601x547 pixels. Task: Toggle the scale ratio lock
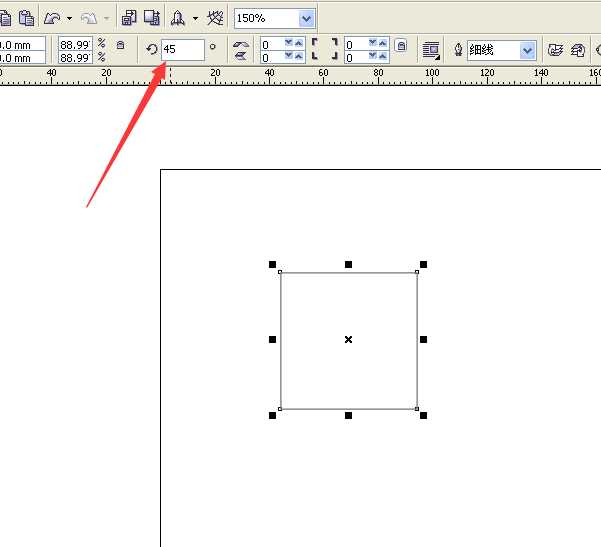click(120, 45)
